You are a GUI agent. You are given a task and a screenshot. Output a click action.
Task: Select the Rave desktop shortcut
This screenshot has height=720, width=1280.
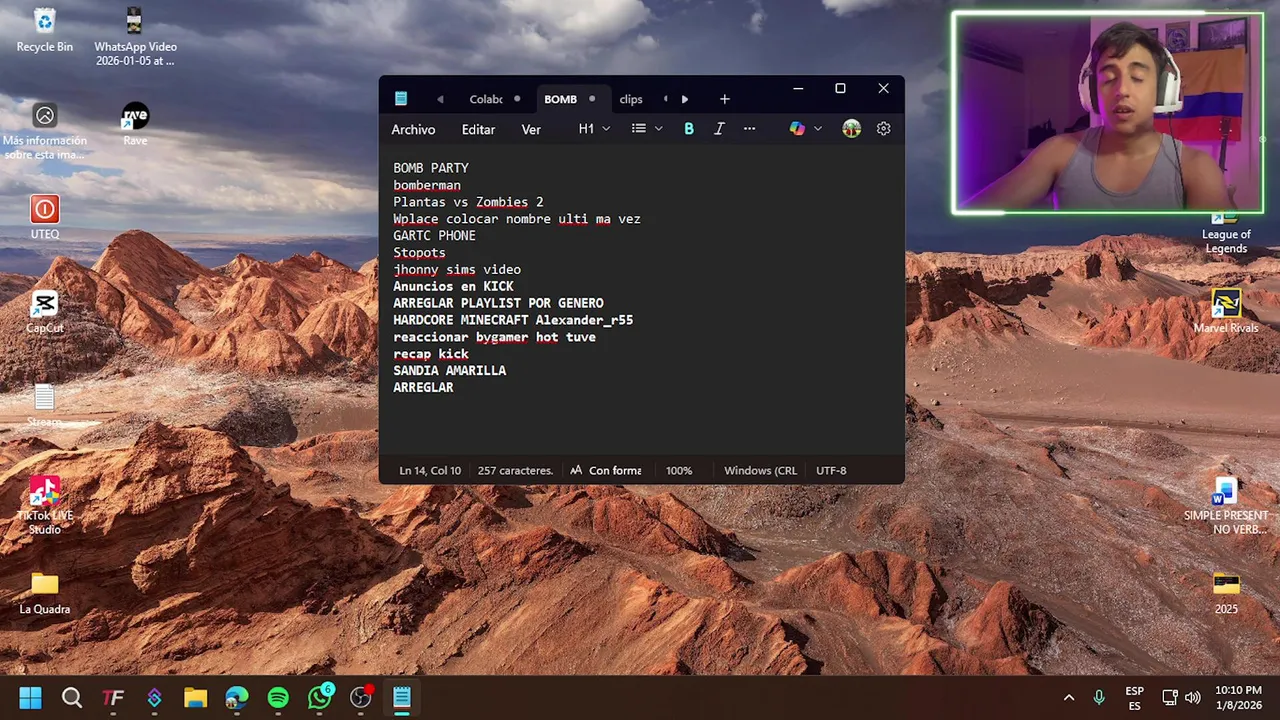[x=135, y=124]
